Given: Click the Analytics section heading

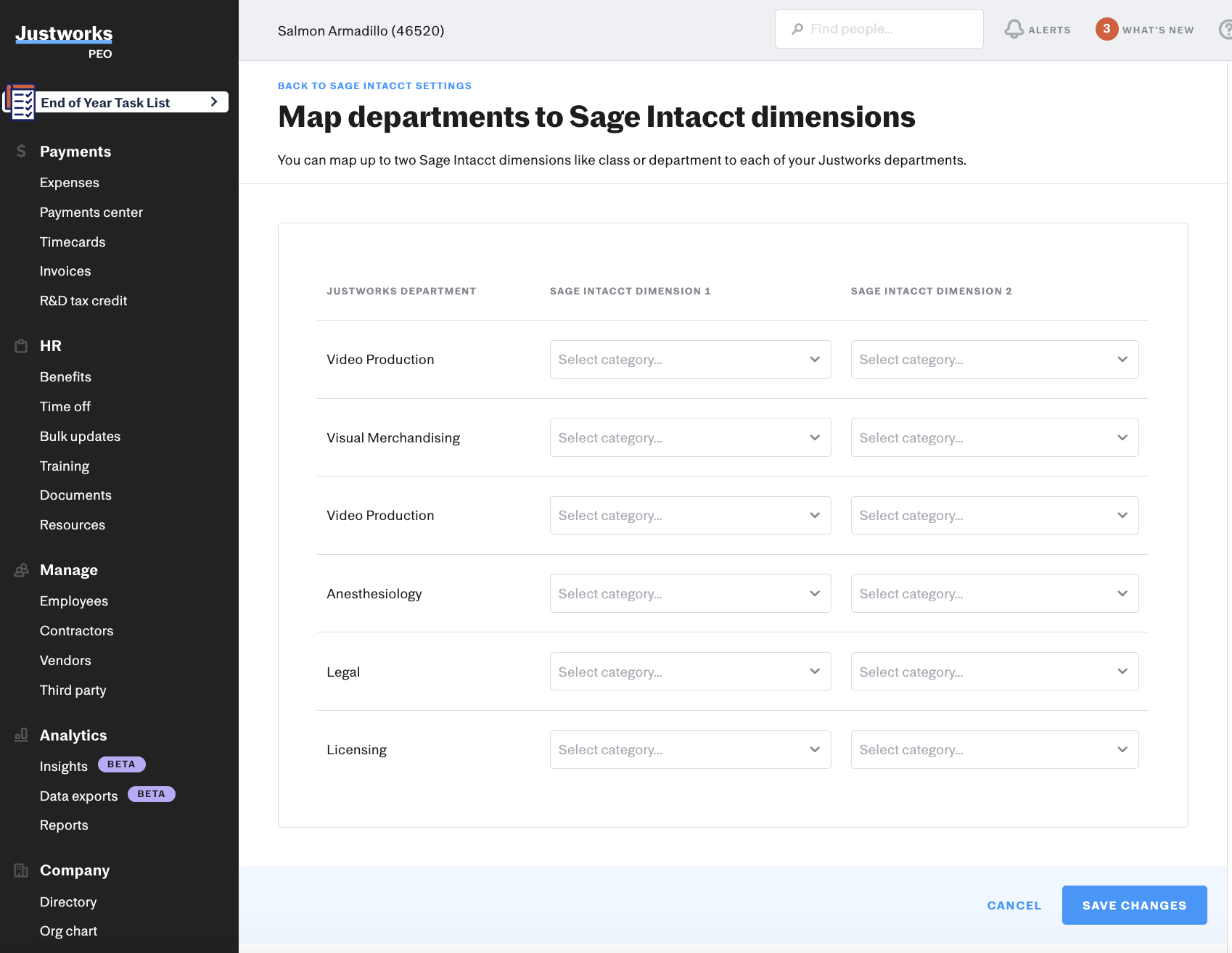Looking at the screenshot, I should click(73, 735).
